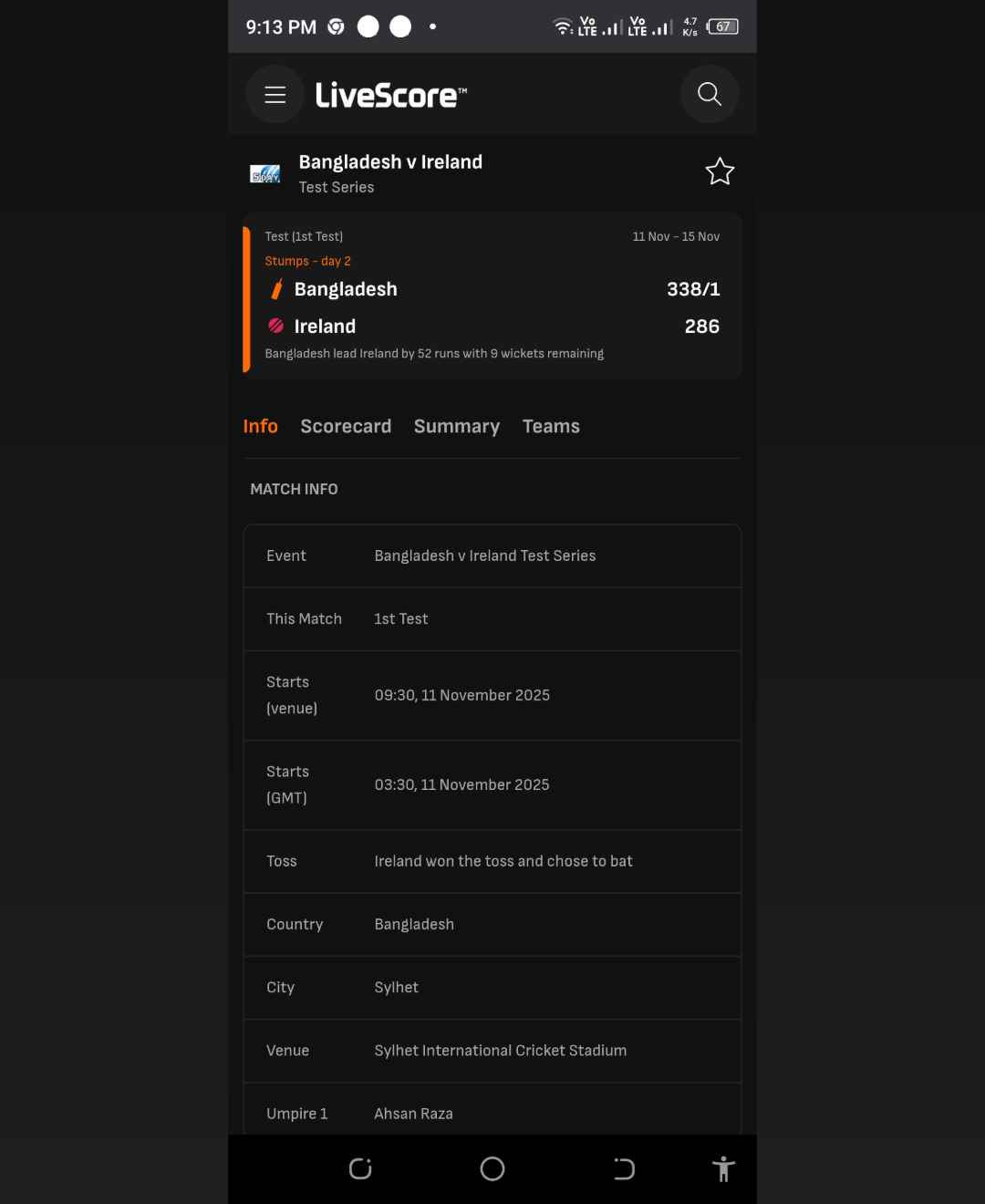
Task: Switch to the Scorecard tab
Action: (346, 426)
